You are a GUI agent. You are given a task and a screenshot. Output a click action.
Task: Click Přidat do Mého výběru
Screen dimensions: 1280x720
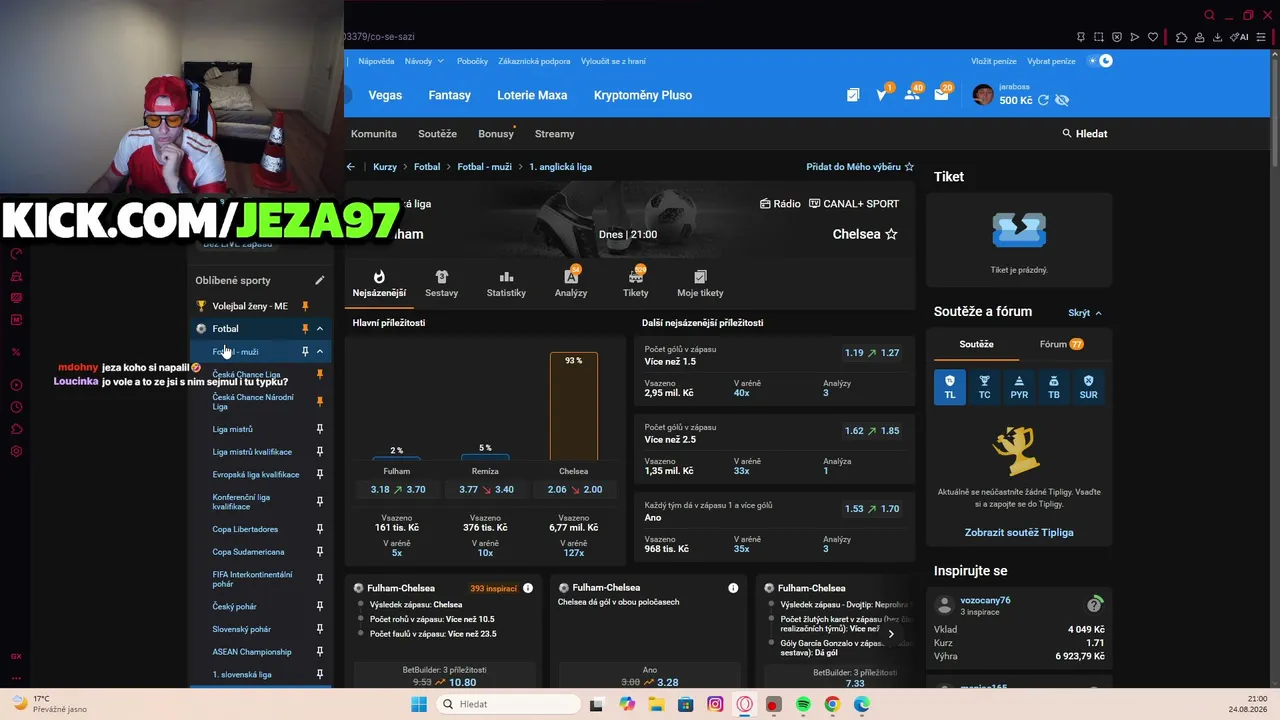(860, 167)
